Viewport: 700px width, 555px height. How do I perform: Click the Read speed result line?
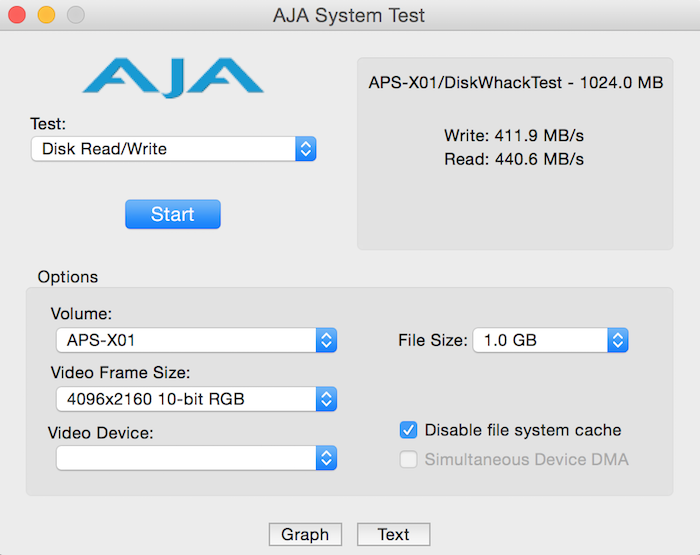[514, 158]
